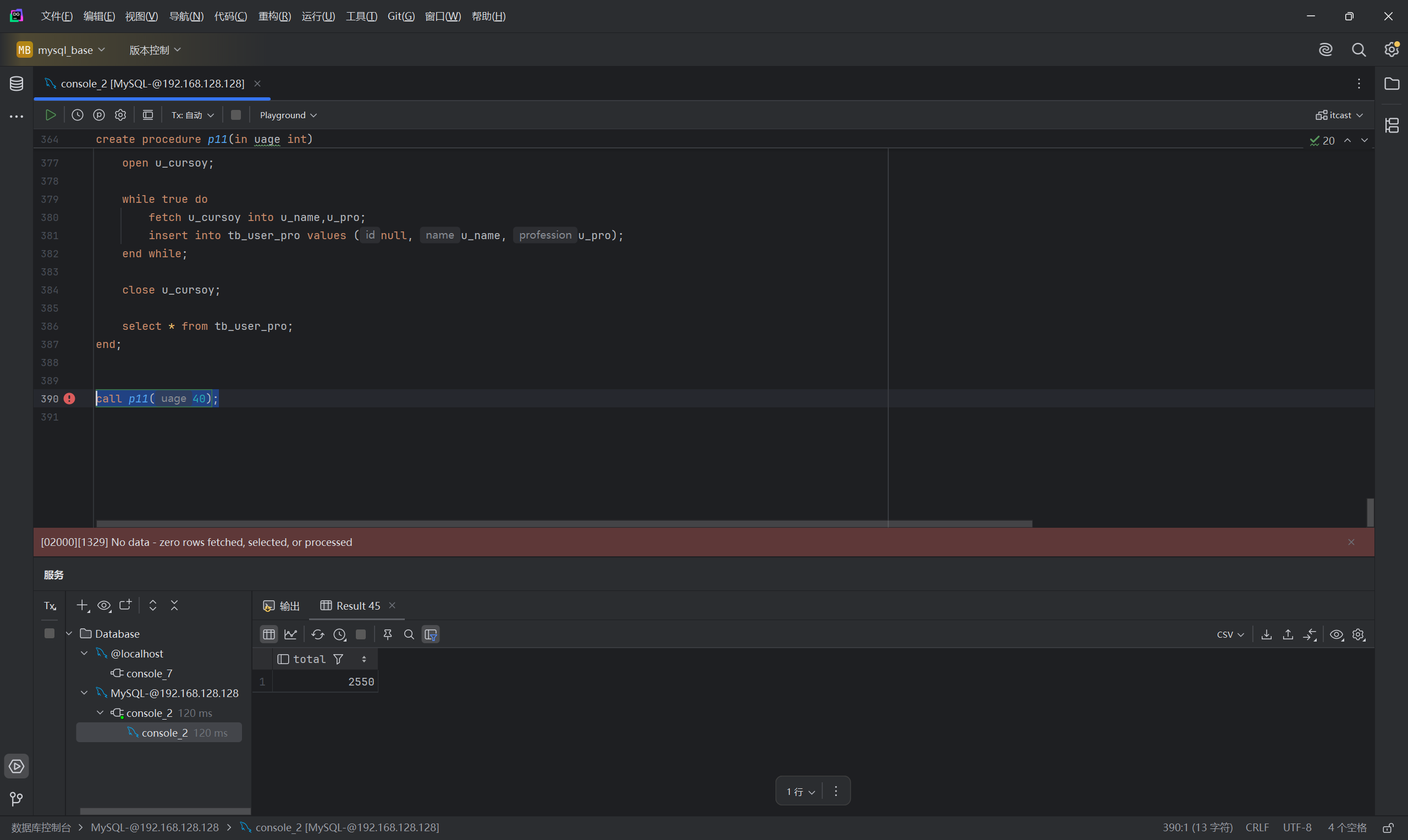The height and width of the screenshot is (840, 1408).
Task: Switch to the 输出 tab
Action: (282, 606)
